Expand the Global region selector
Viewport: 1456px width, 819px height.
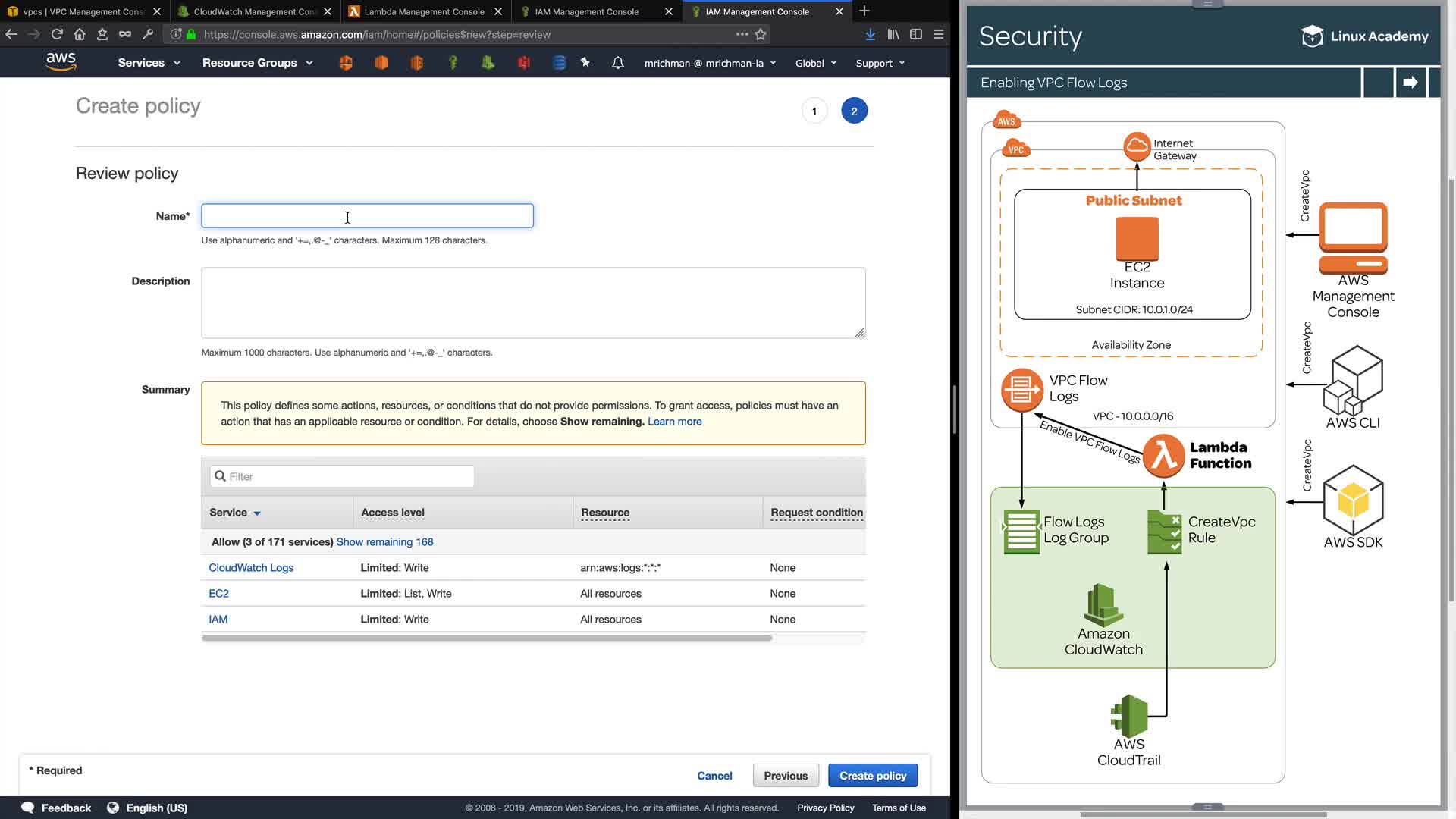click(815, 63)
